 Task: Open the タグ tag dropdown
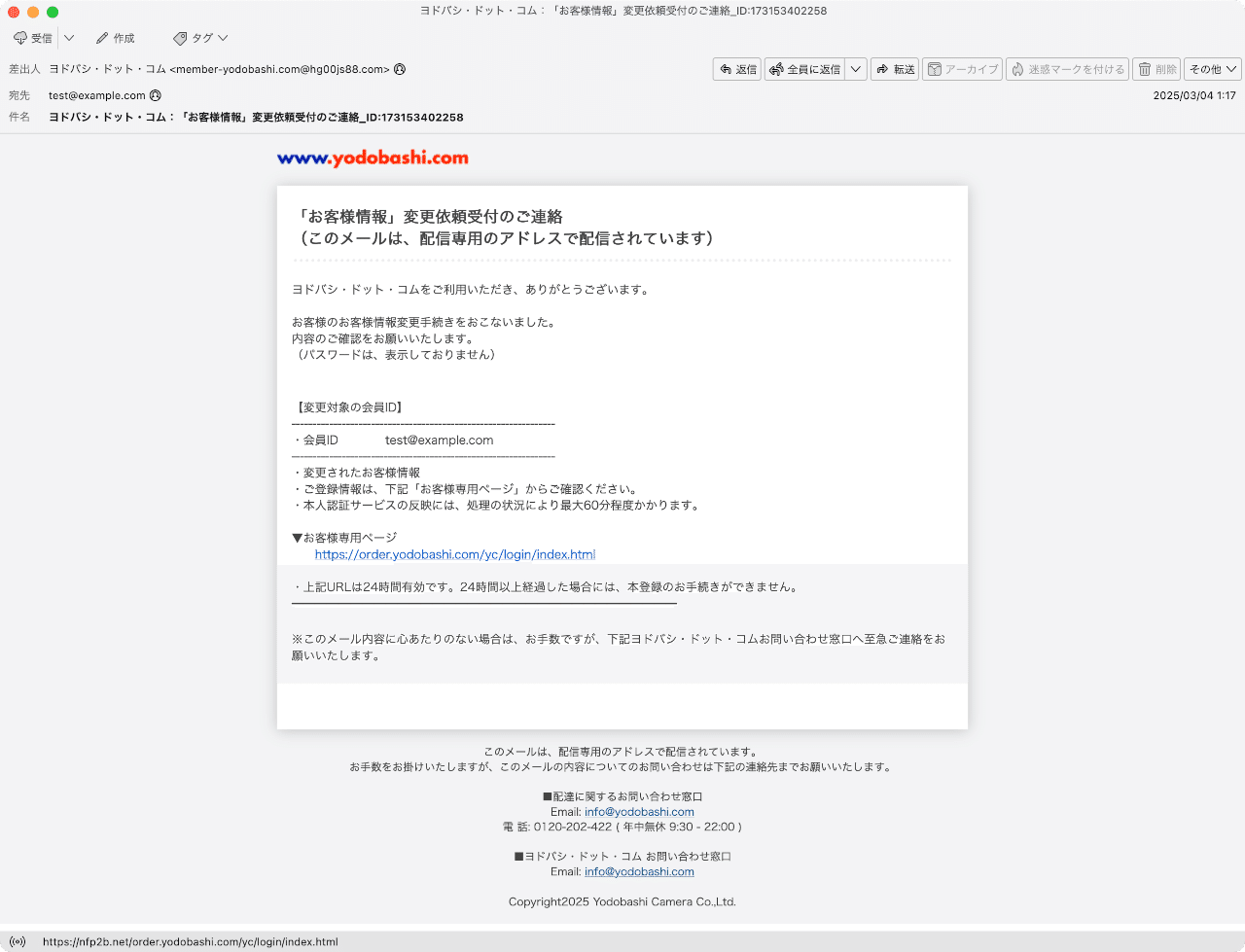click(200, 38)
